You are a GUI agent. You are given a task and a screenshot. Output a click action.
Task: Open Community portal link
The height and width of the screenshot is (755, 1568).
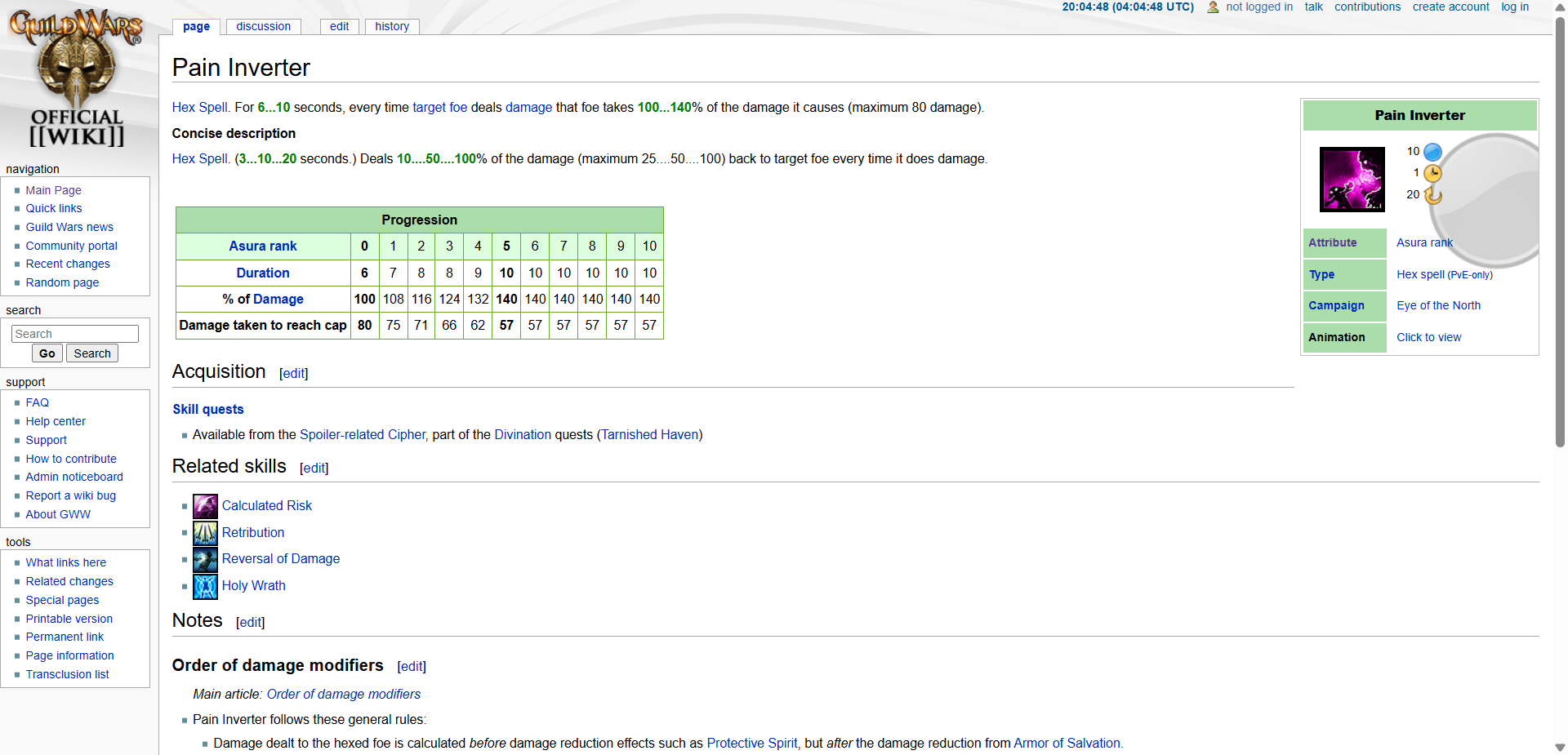click(71, 246)
